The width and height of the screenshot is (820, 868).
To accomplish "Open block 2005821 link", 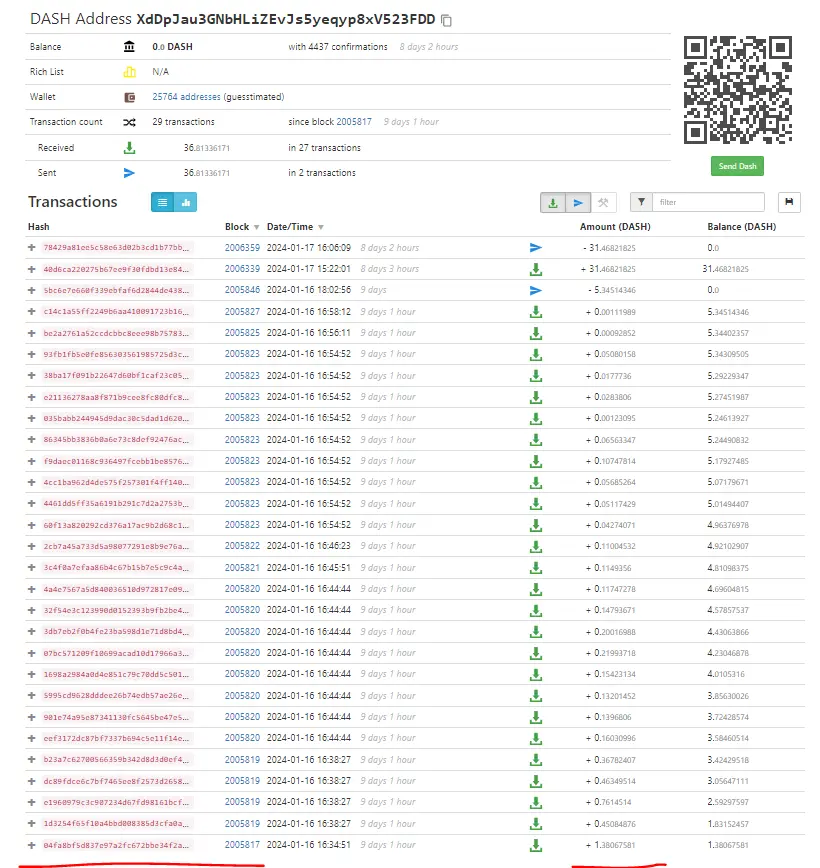I will [242, 567].
